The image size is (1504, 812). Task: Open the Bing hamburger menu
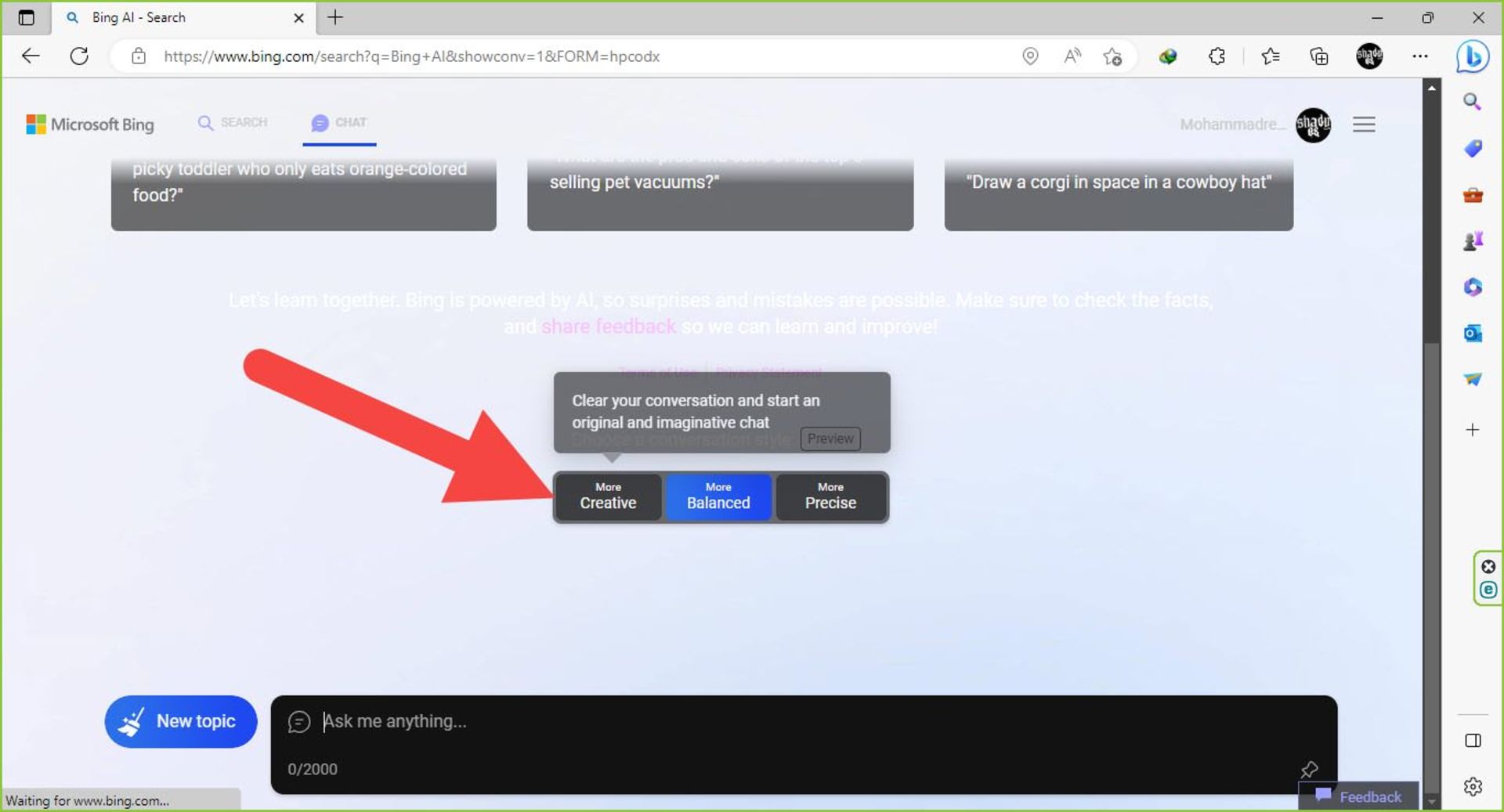[x=1364, y=125]
